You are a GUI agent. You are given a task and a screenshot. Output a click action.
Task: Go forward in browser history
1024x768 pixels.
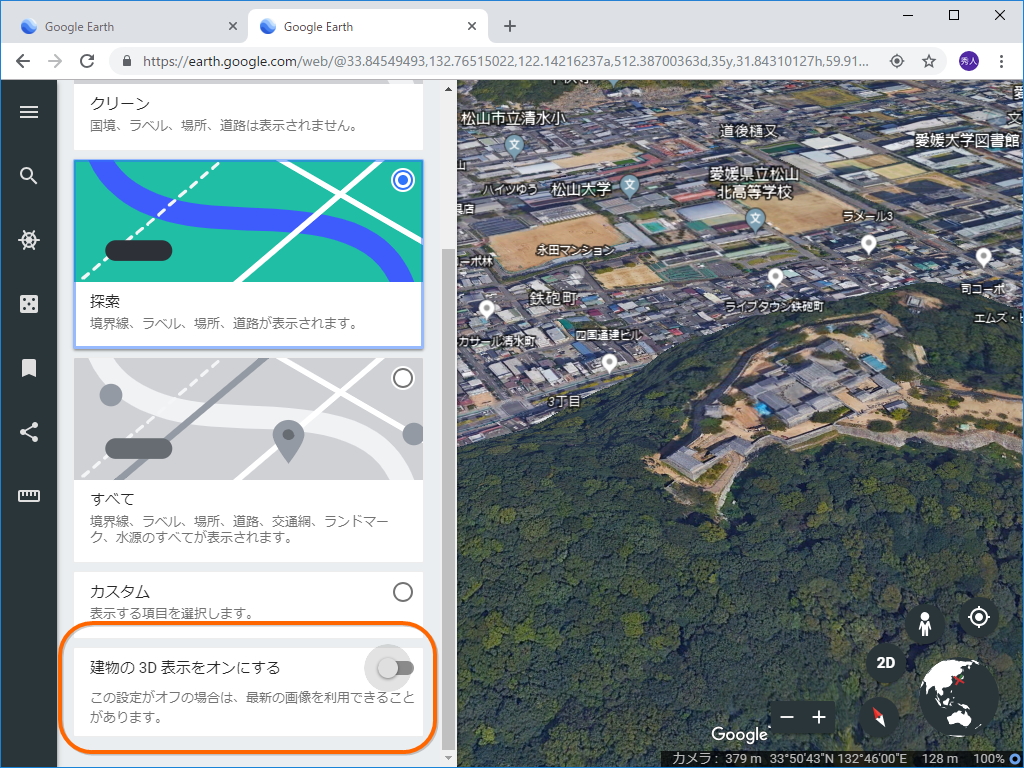coord(55,61)
